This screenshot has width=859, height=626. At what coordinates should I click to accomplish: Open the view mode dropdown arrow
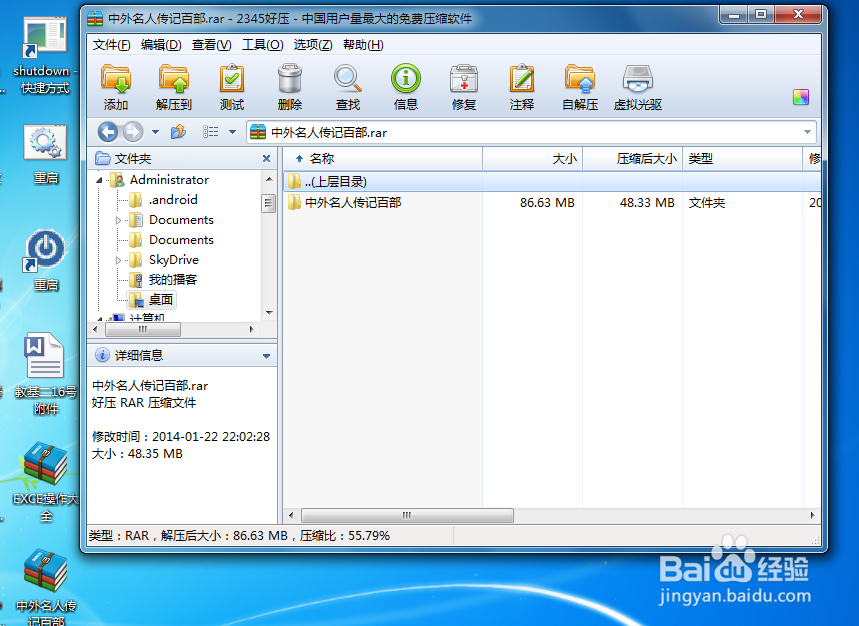[x=232, y=132]
